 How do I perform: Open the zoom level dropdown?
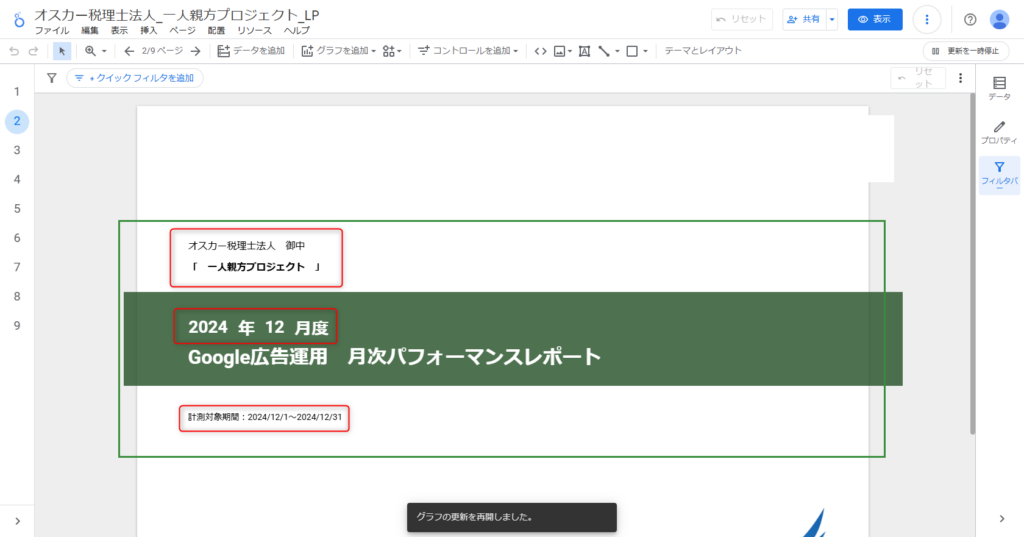[x=96, y=51]
